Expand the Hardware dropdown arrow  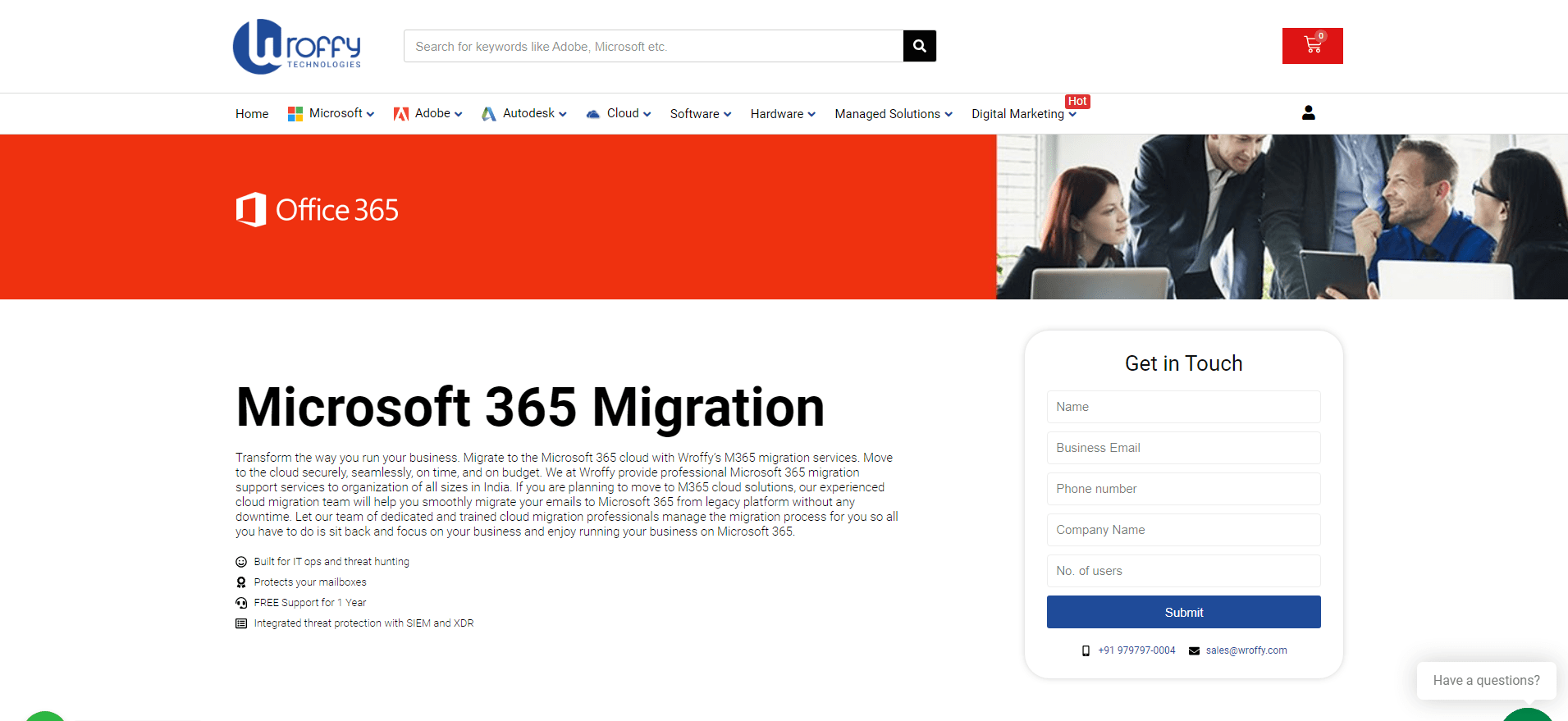(x=812, y=114)
